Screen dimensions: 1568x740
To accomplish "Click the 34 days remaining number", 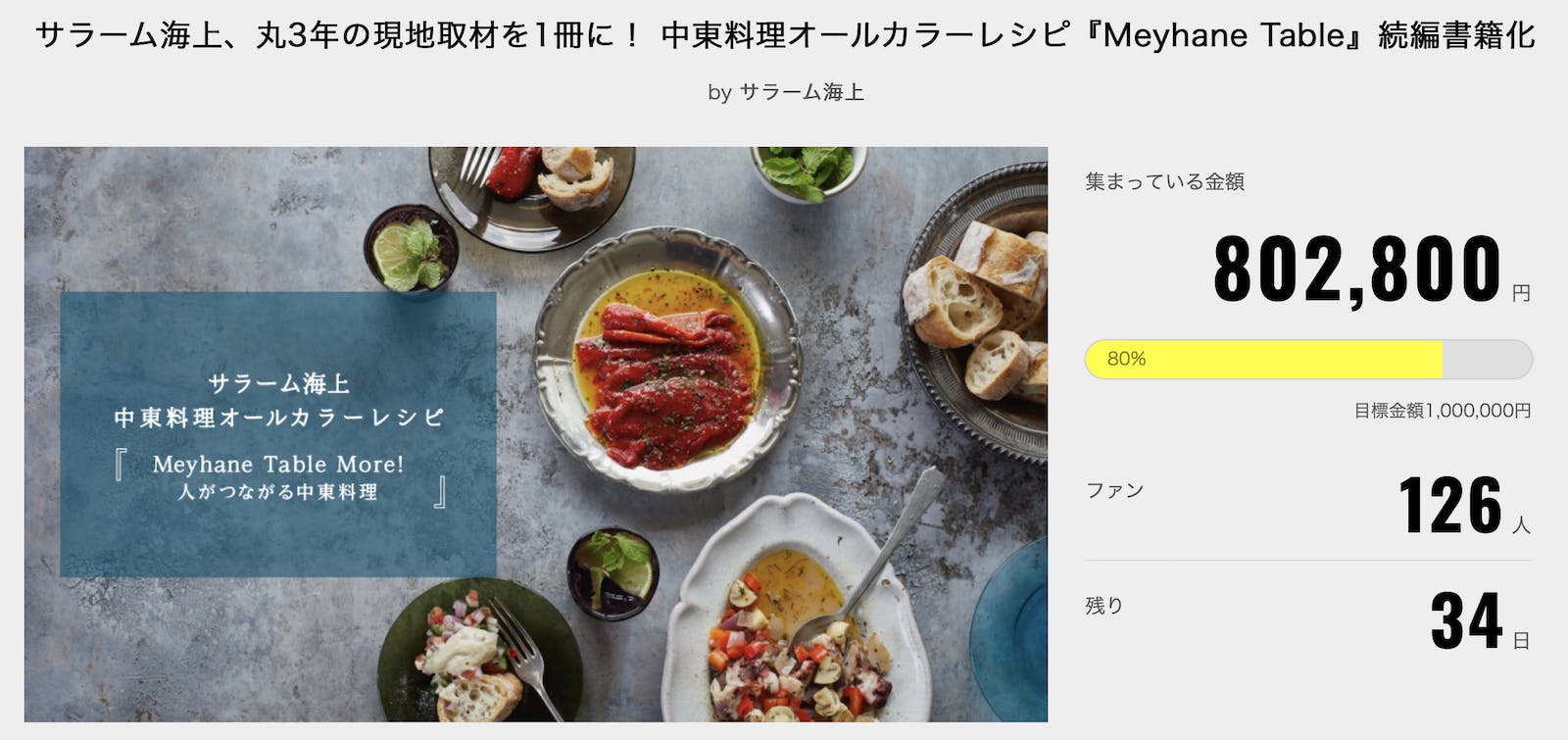I will [x=1466, y=619].
